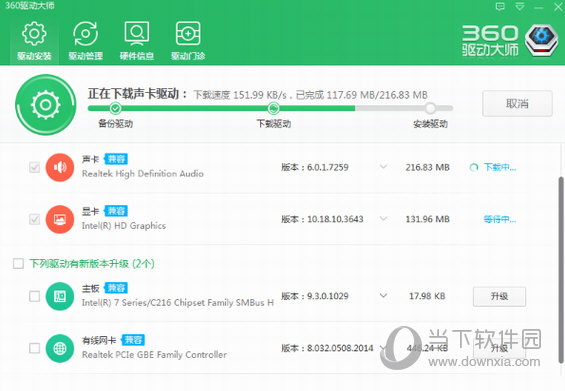The image size is (565, 391).
Task: Click the 兼容 badge next to 有线网卡
Action: click(x=133, y=340)
